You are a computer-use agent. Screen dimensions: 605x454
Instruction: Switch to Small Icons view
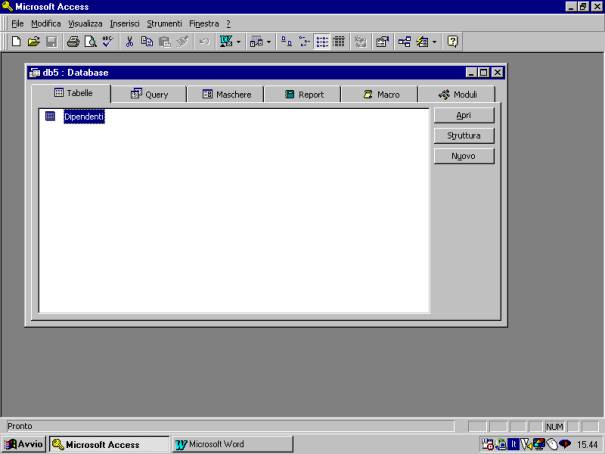pyautogui.click(x=304, y=41)
